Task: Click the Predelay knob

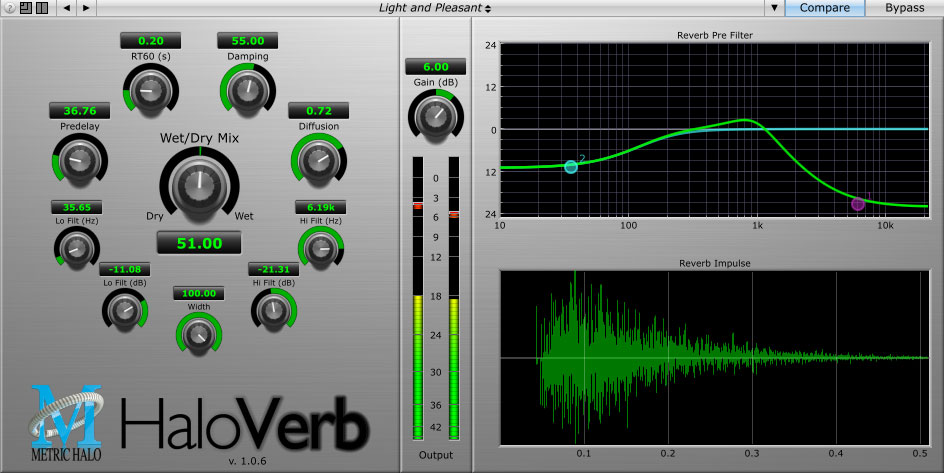Action: point(79,157)
